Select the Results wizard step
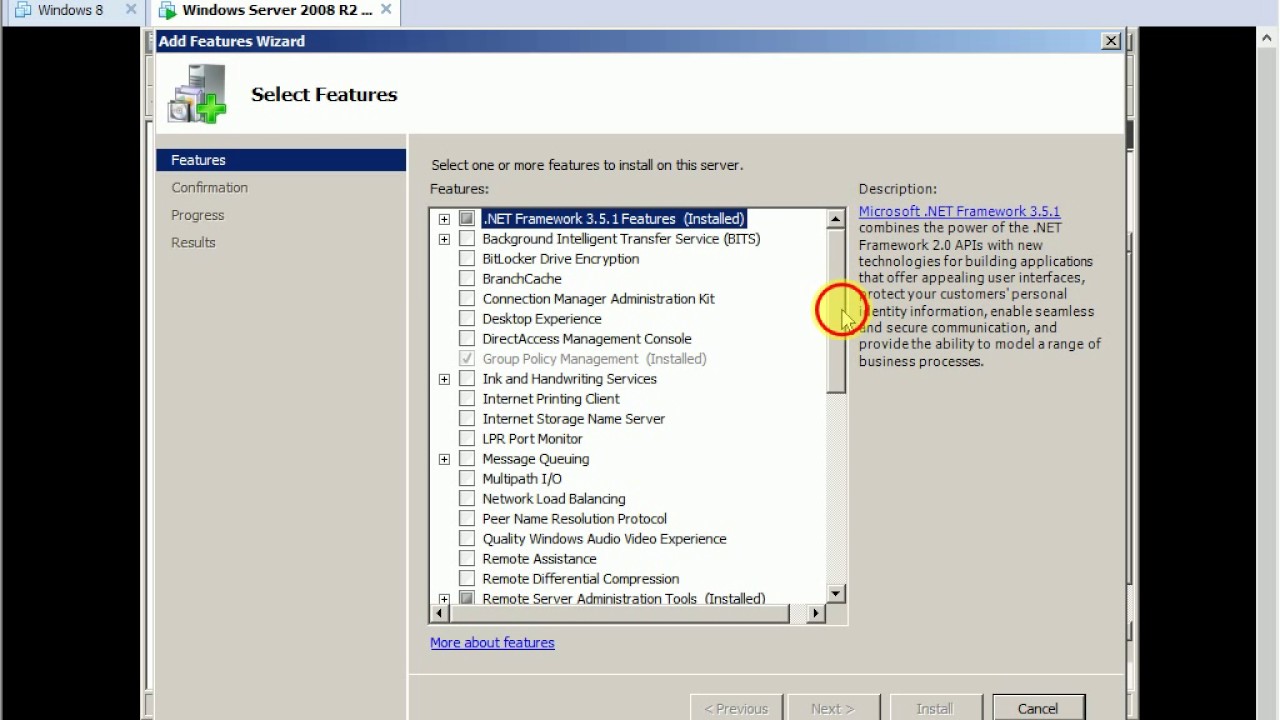Viewport: 1280px width, 720px height. click(x=193, y=242)
